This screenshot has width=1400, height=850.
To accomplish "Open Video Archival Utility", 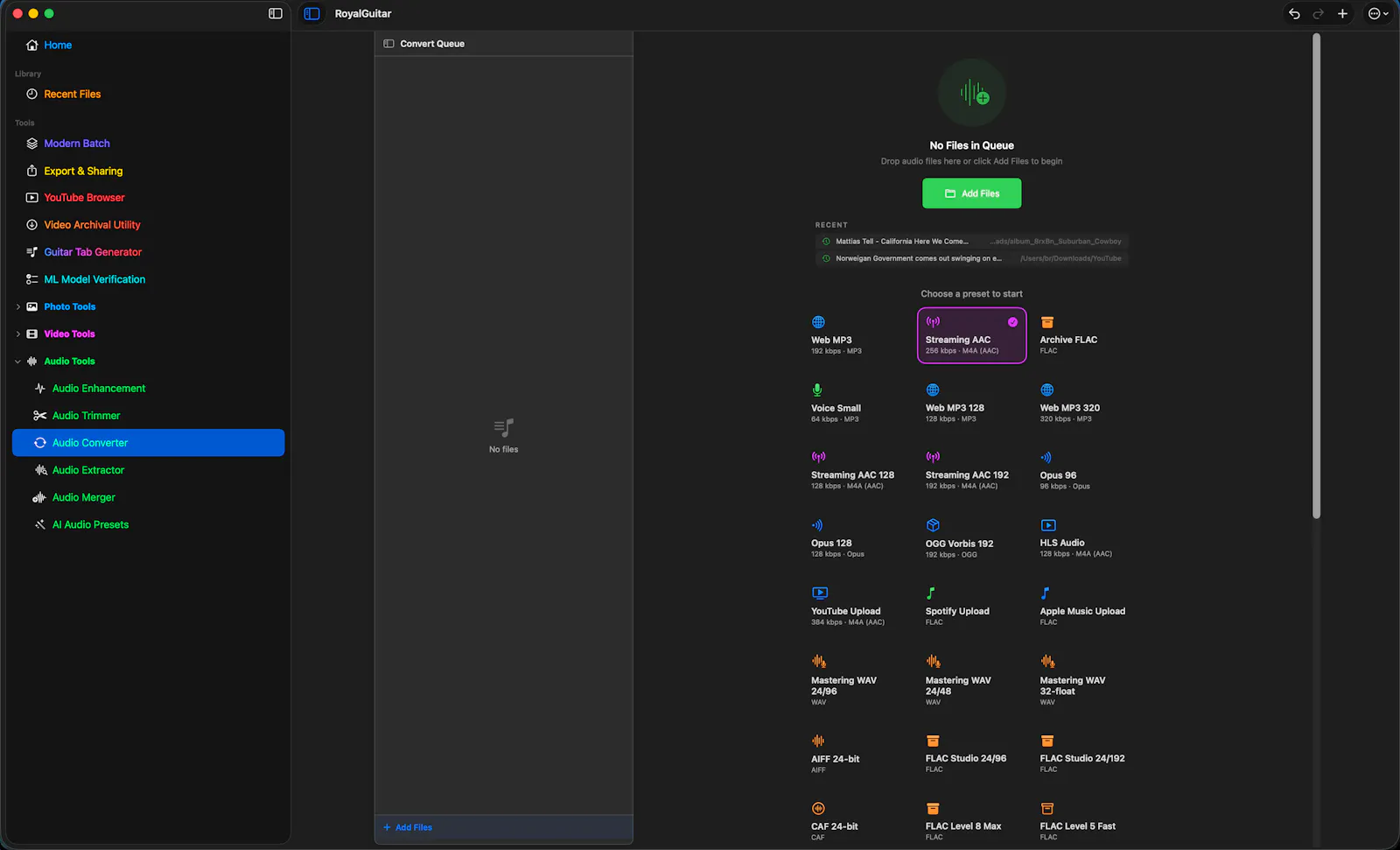I will 148,225.
